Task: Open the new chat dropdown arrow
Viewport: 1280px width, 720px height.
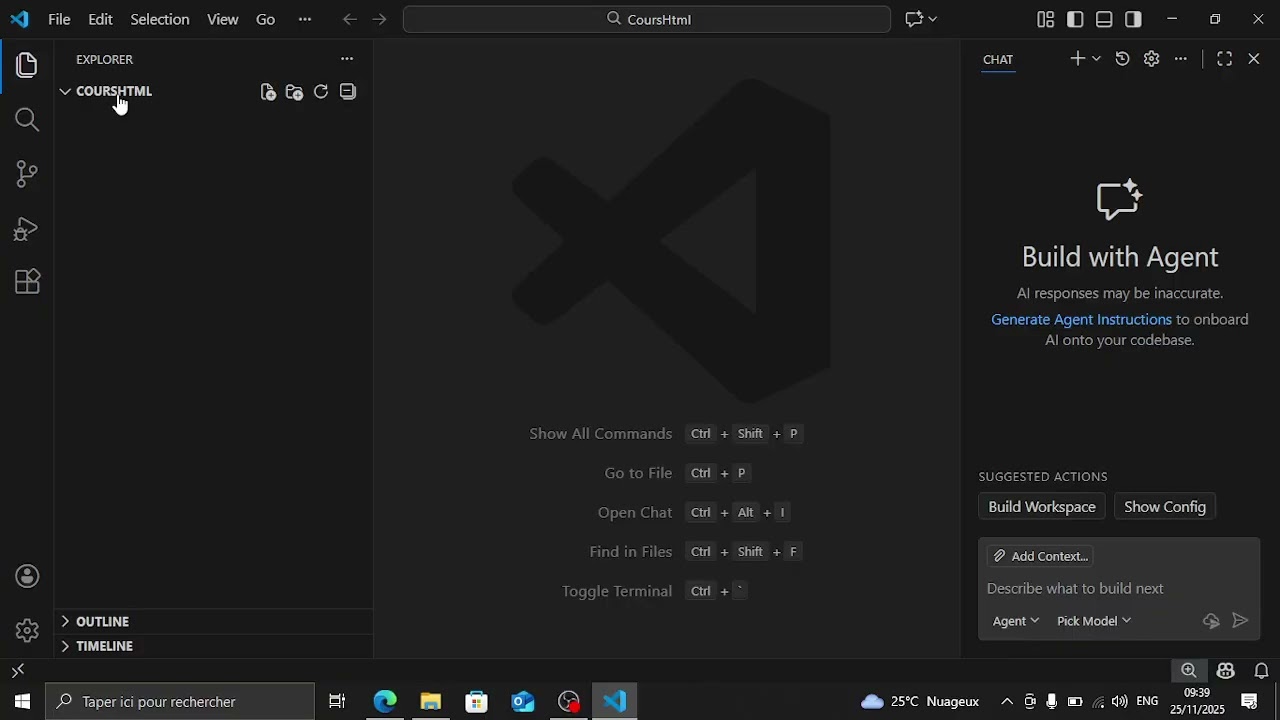Action: pyautogui.click(x=1096, y=59)
